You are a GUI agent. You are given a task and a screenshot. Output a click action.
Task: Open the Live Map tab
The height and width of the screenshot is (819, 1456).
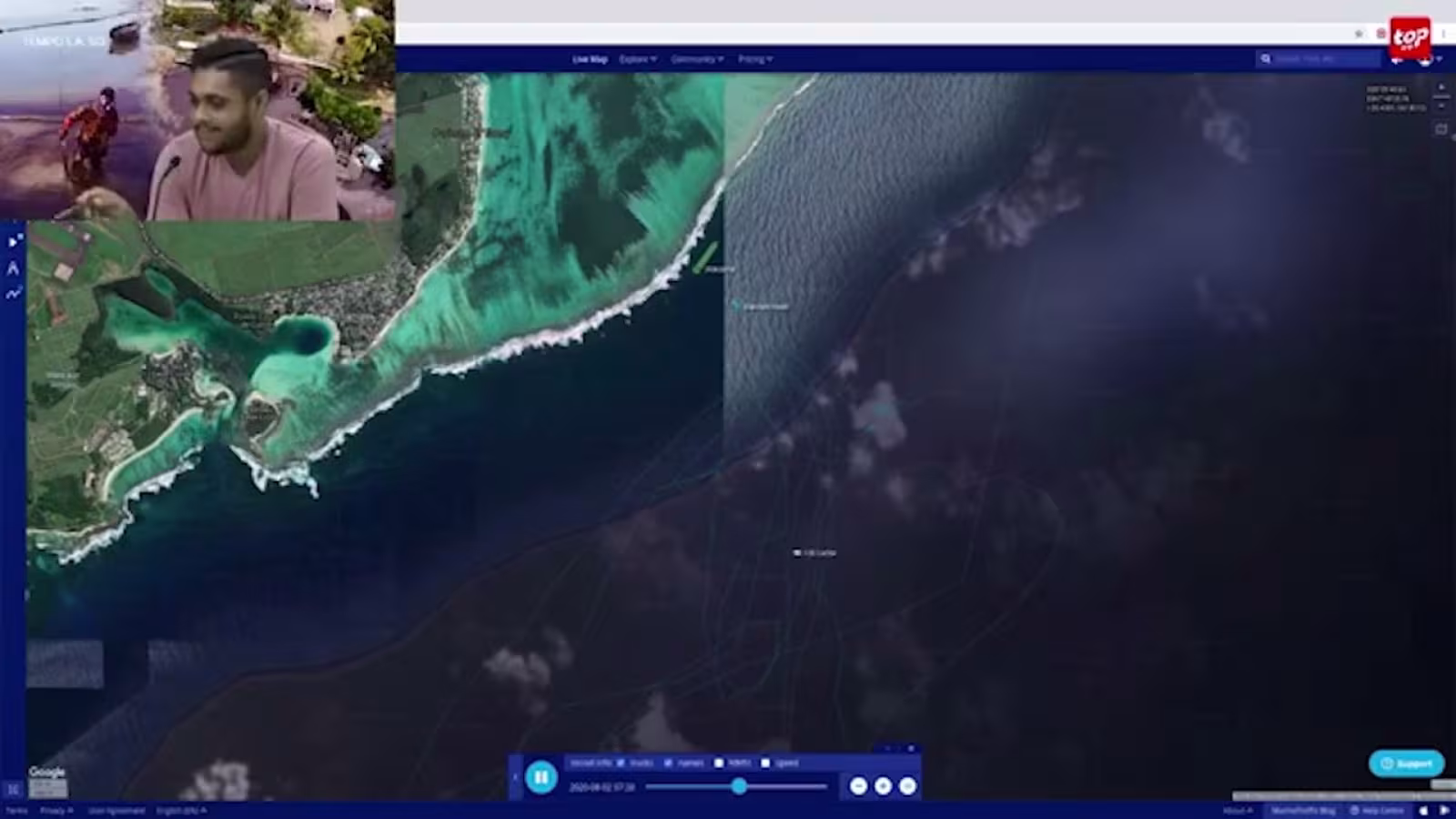click(590, 59)
